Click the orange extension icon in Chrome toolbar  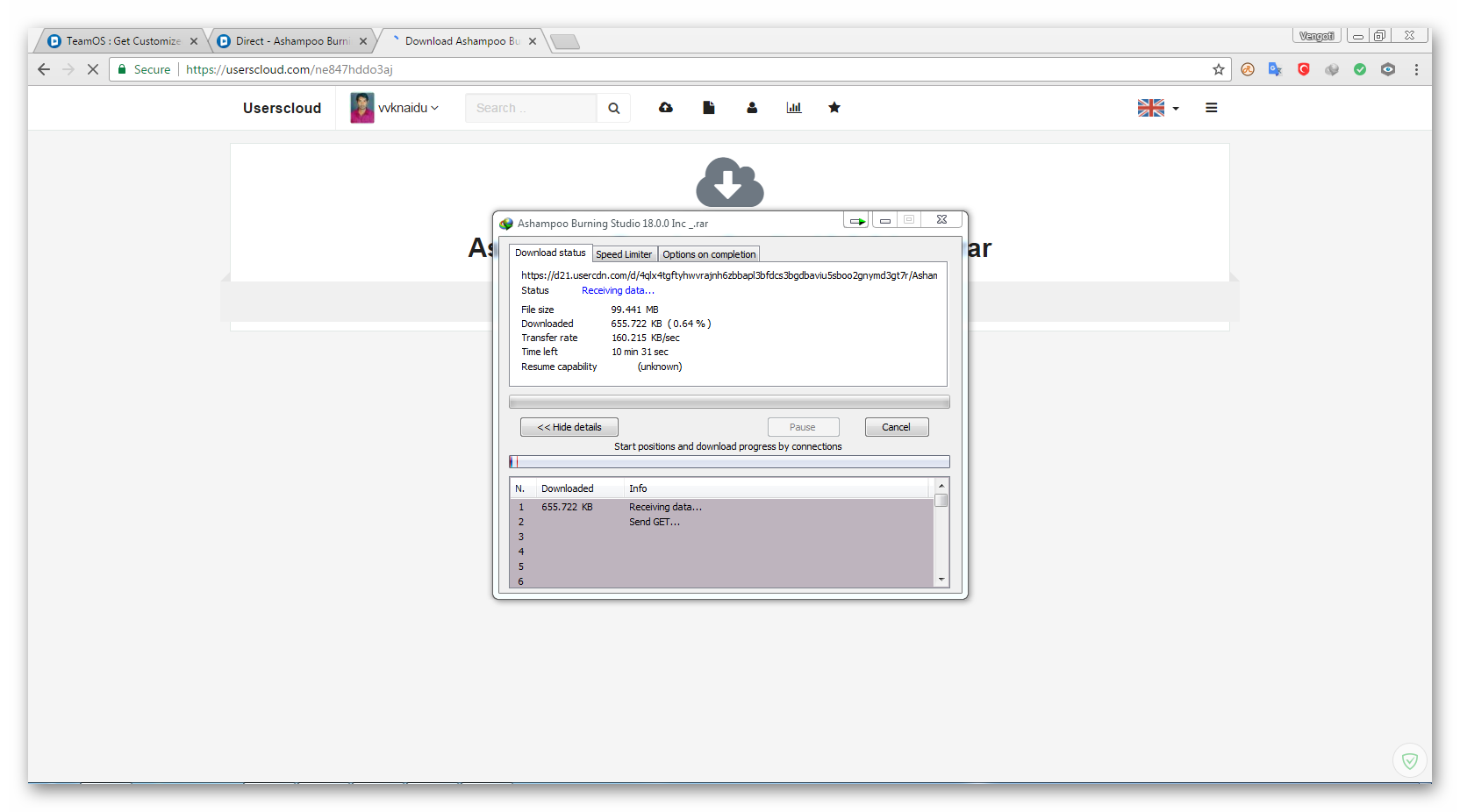coord(1248,69)
